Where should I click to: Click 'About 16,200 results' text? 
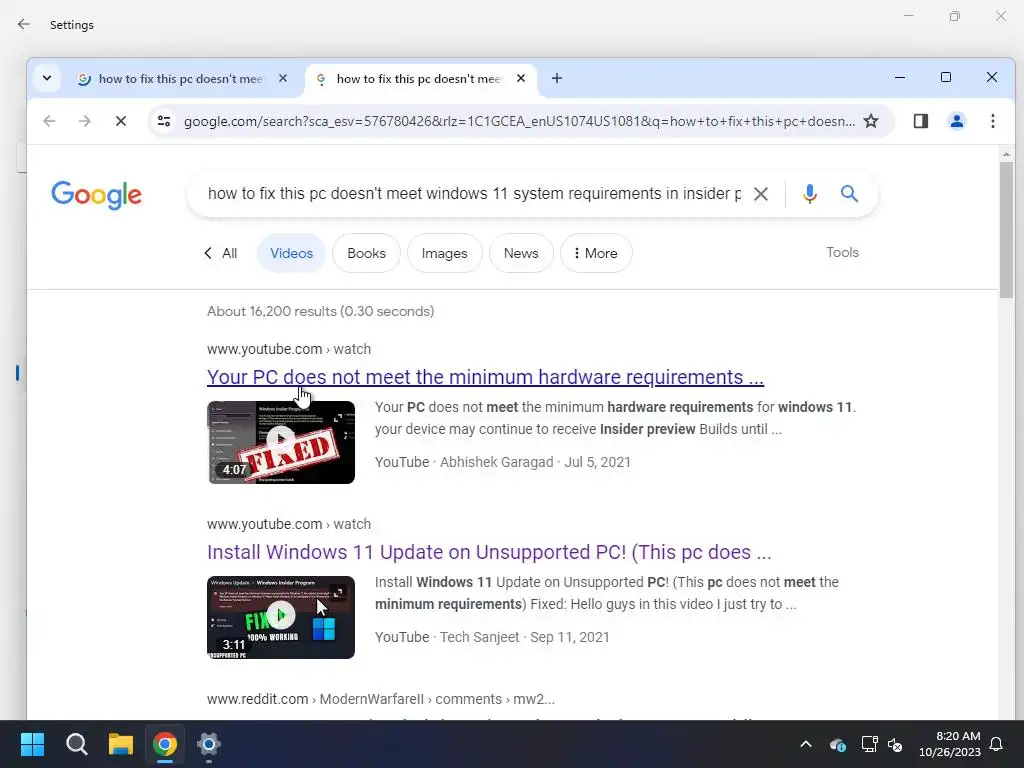tap(320, 312)
